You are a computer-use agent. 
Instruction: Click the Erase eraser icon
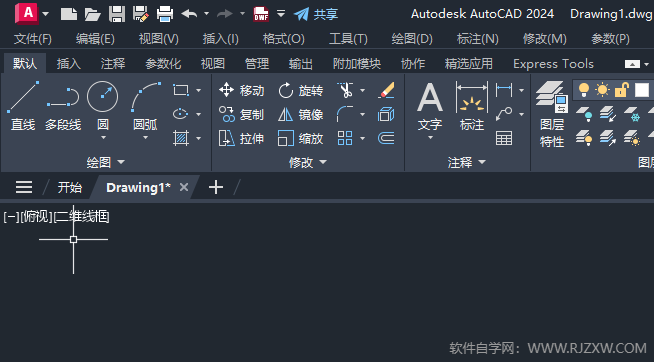pyautogui.click(x=386, y=90)
